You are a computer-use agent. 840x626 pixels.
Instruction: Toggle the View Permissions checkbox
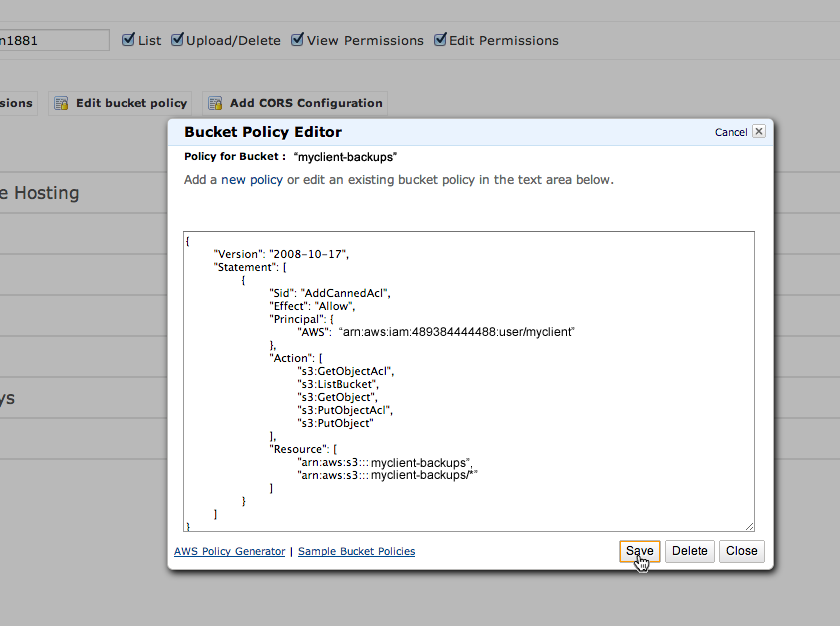click(x=297, y=40)
